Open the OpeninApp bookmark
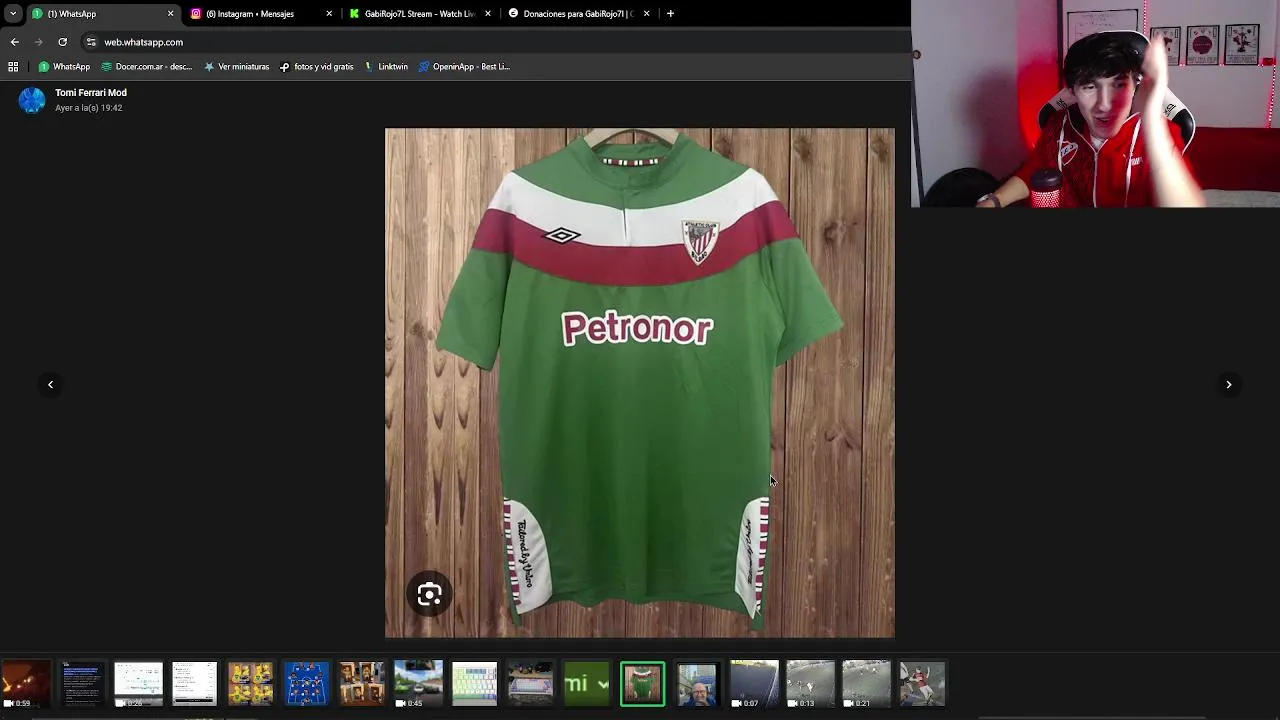1280x720 pixels. point(465,67)
